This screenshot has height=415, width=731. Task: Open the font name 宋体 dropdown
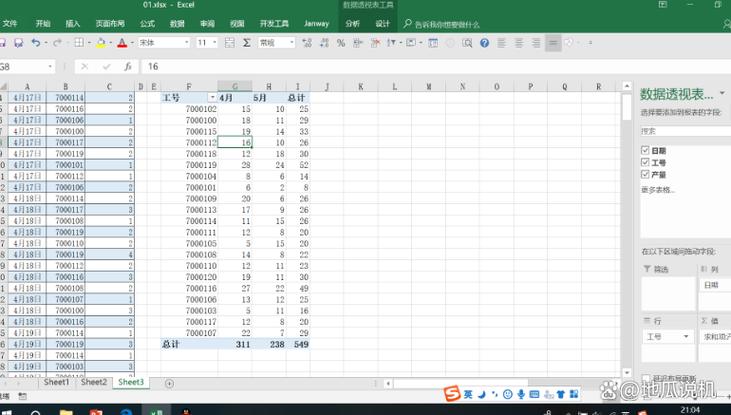point(186,43)
